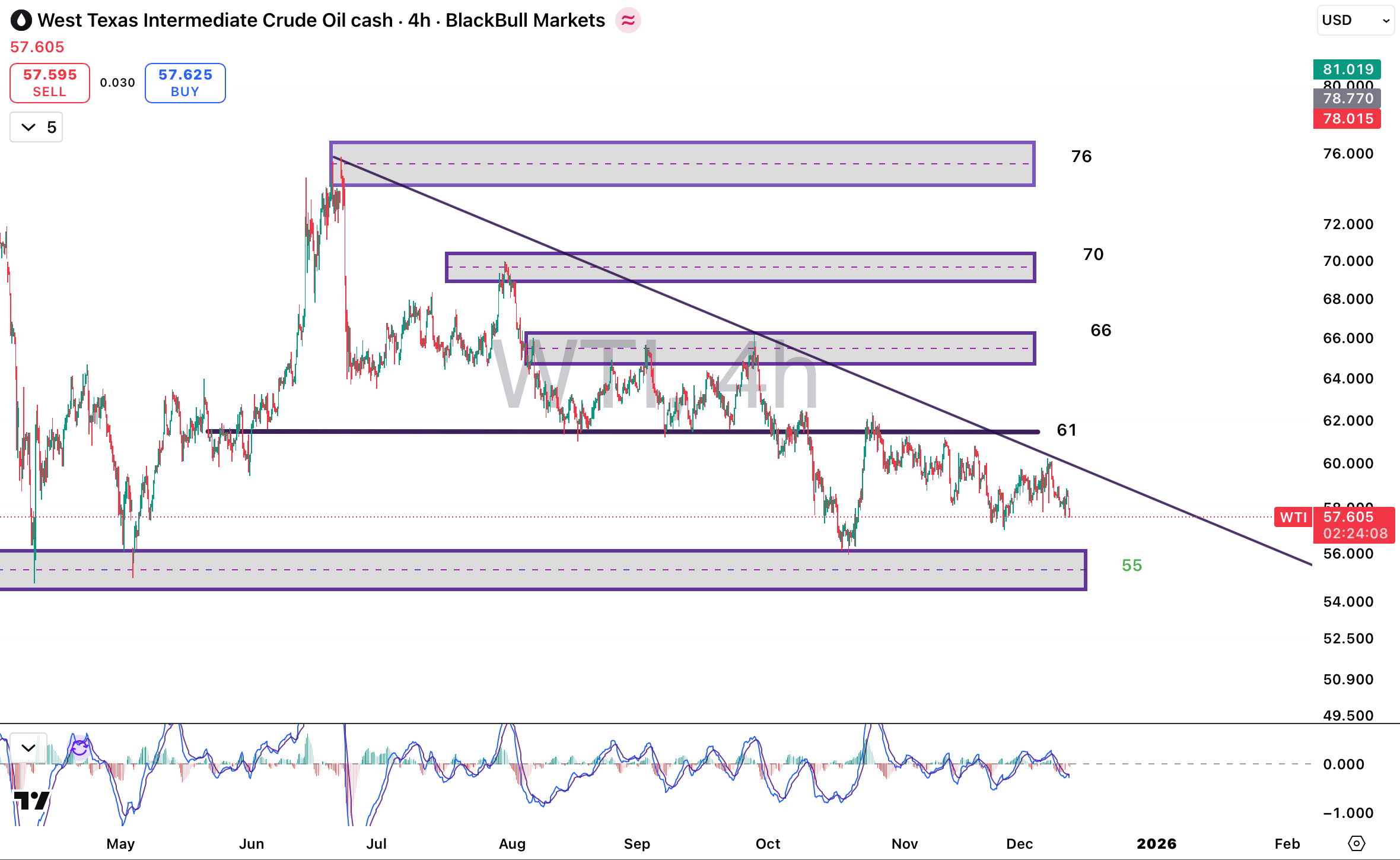Viewport: 1400px width, 860px height.
Task: Click the green 81.019 price alert label
Action: pos(1347,69)
